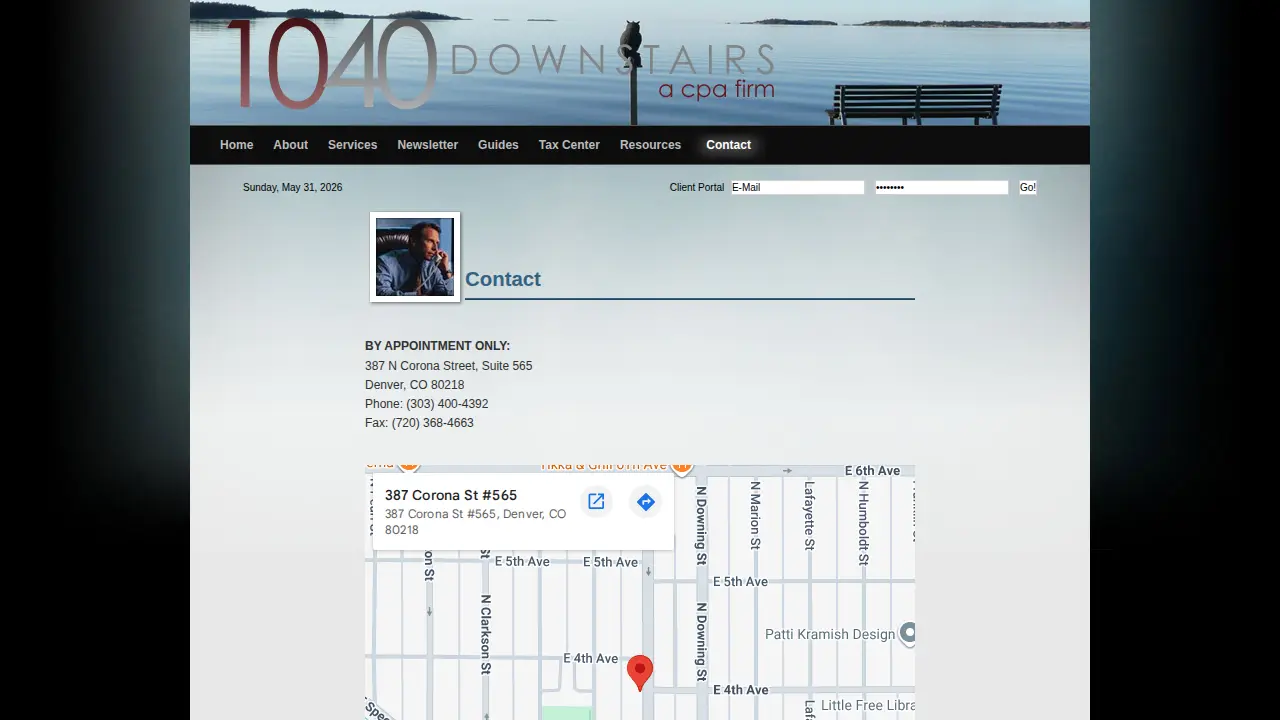Navigate to the Newsletter page
The width and height of the screenshot is (1280, 720).
[x=428, y=145]
